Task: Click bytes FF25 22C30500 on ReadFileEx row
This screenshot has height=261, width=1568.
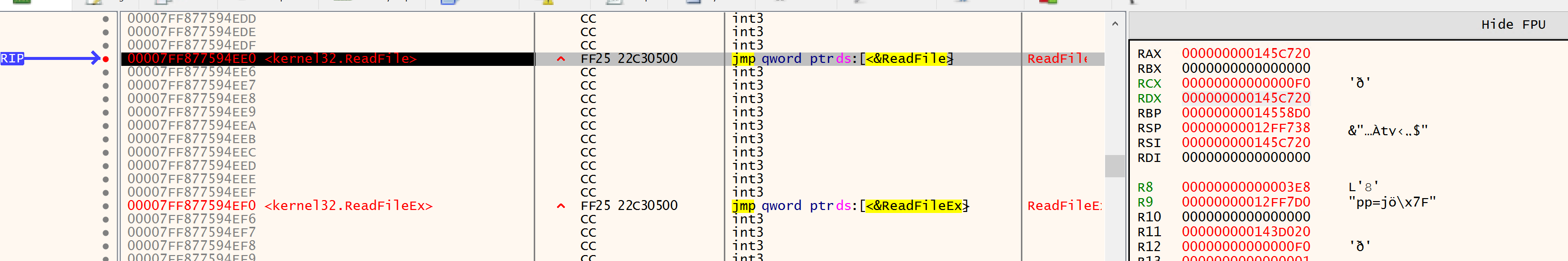Action: click(629, 206)
